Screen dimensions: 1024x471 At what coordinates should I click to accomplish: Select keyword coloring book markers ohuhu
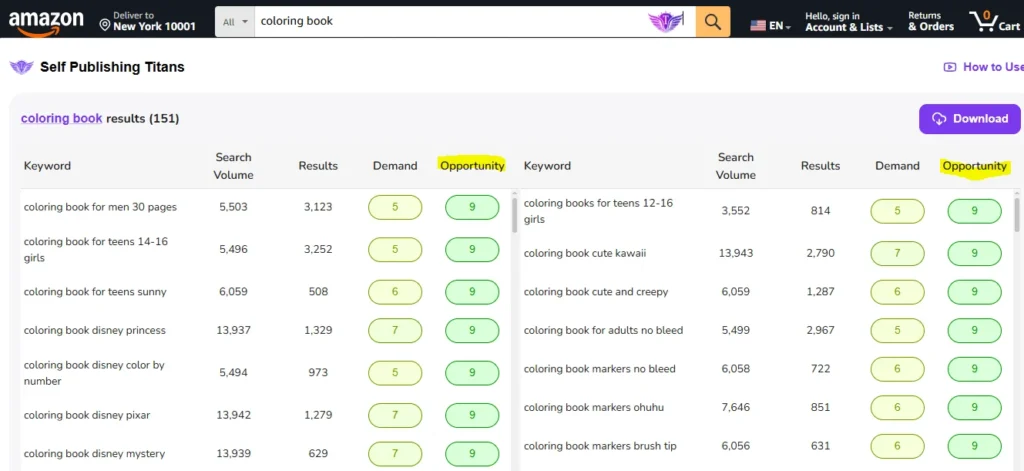coord(594,408)
